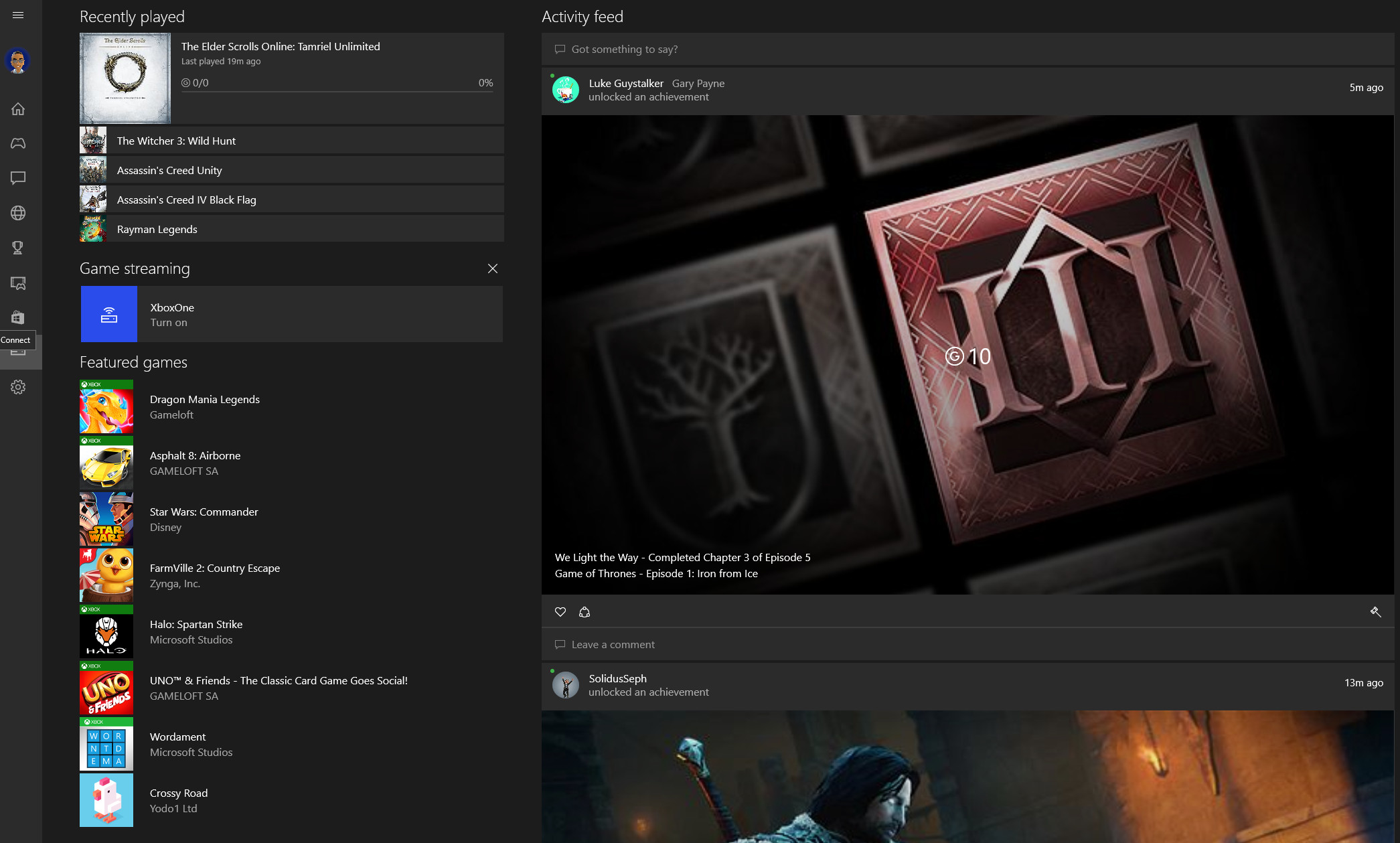The width and height of the screenshot is (1400, 843).
Task: Click 'Wordament' title text
Action: click(177, 737)
